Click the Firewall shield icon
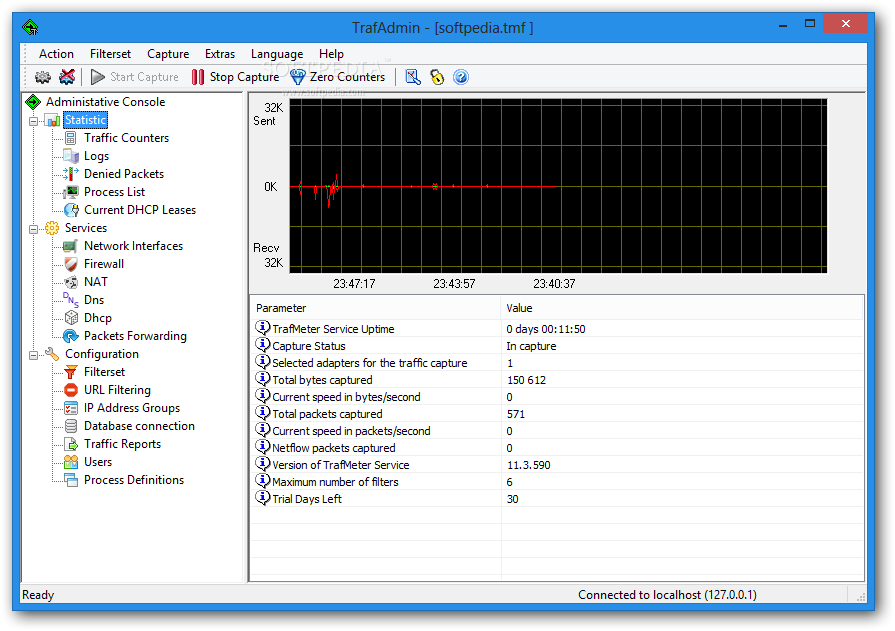This screenshot has width=895, height=631. [71, 264]
